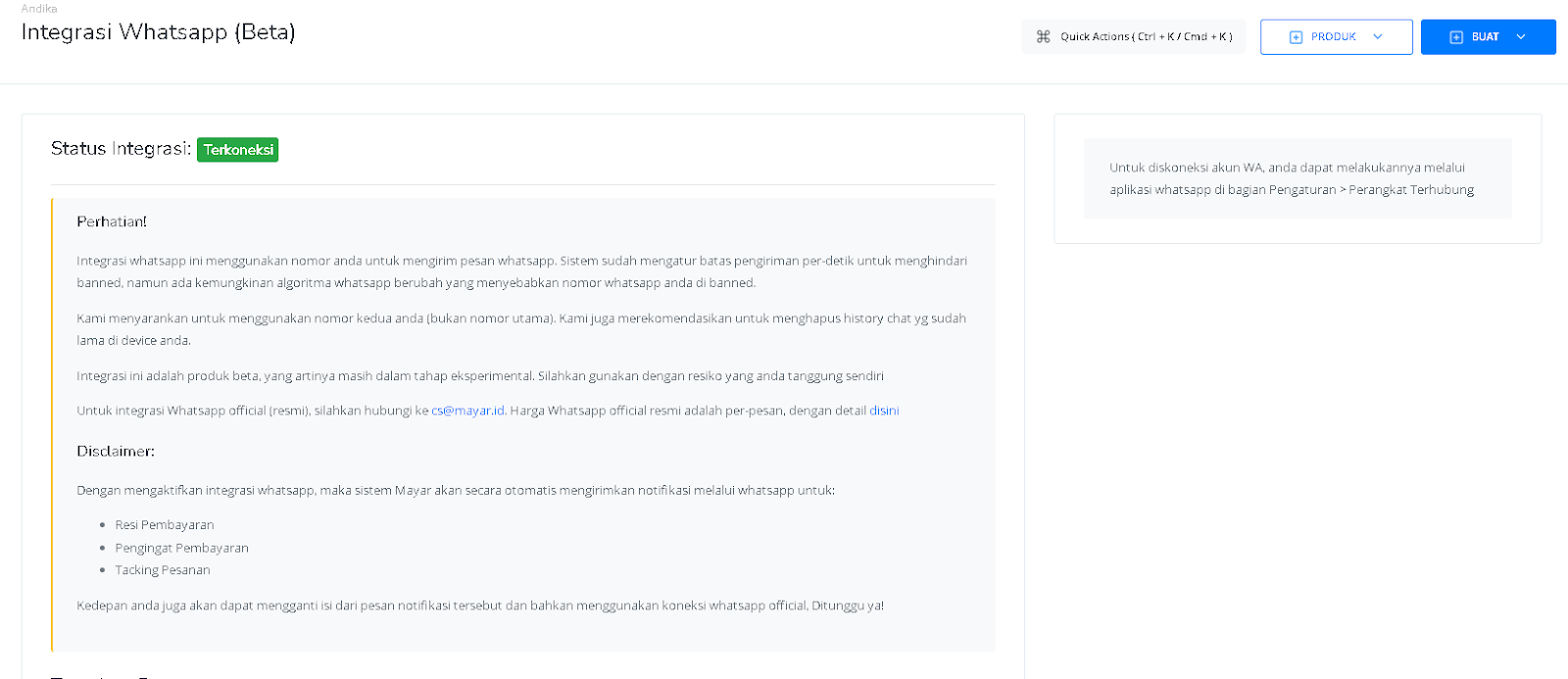Click the plus icon in BUAT button
Screen dimensions: 1568x679
click(x=1456, y=37)
